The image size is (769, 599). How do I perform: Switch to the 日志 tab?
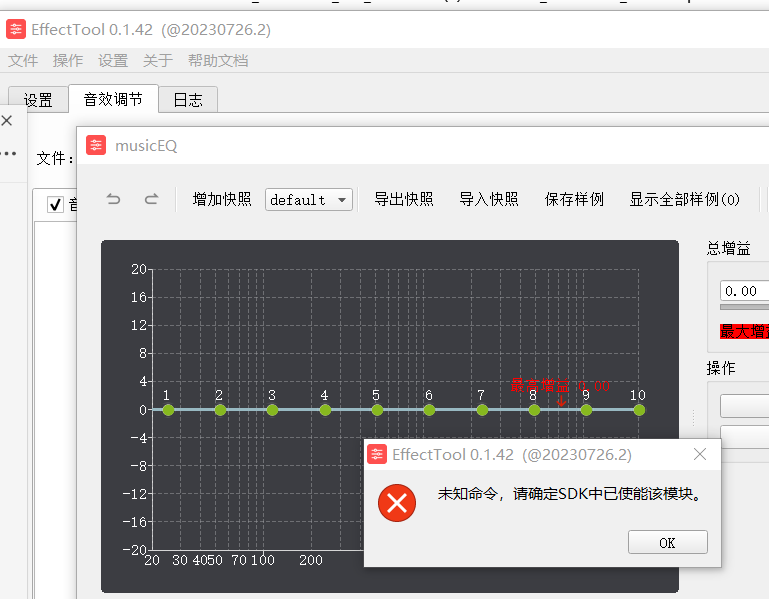[x=188, y=100]
